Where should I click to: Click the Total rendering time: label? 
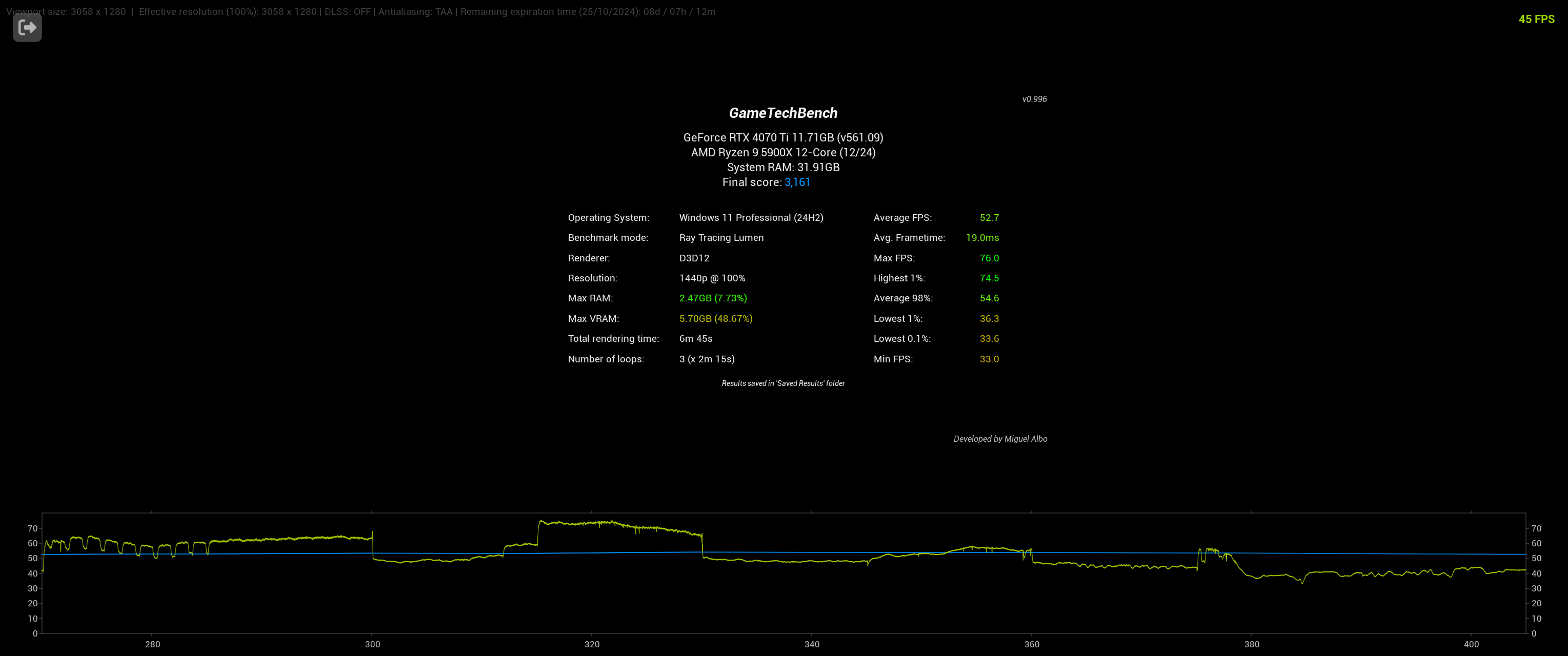click(613, 339)
